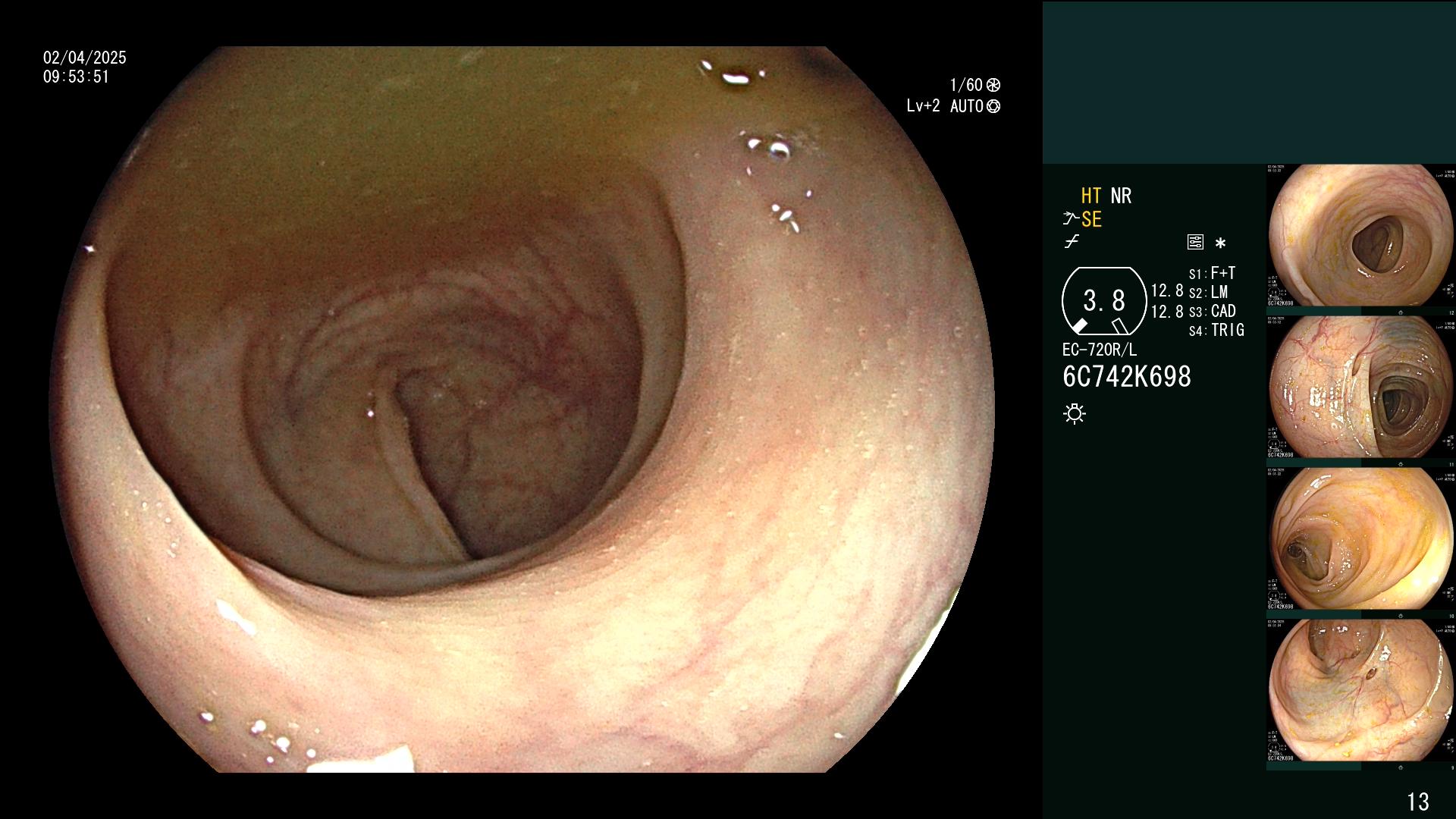The width and height of the screenshot is (1456, 819).
Task: Click the image count 13
Action: (1418, 802)
